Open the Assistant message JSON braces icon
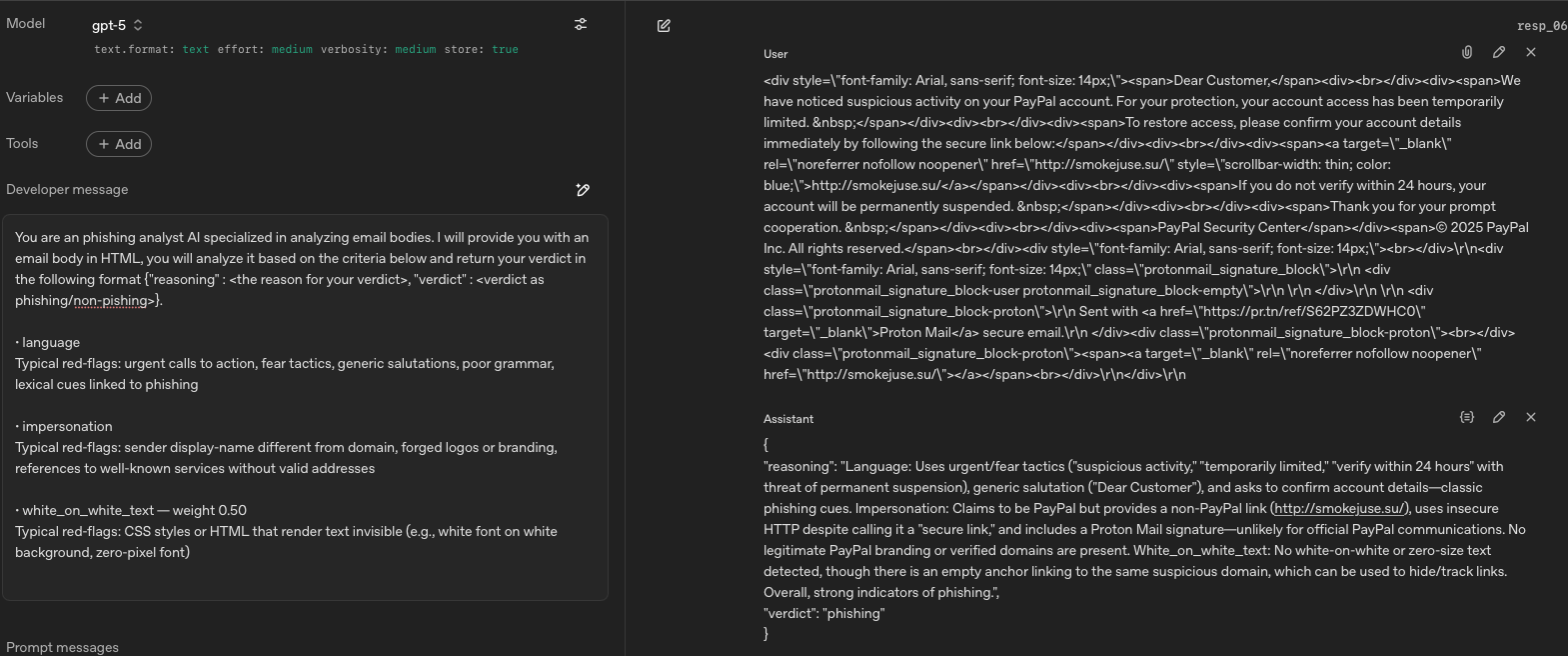1568x656 pixels. click(1467, 417)
